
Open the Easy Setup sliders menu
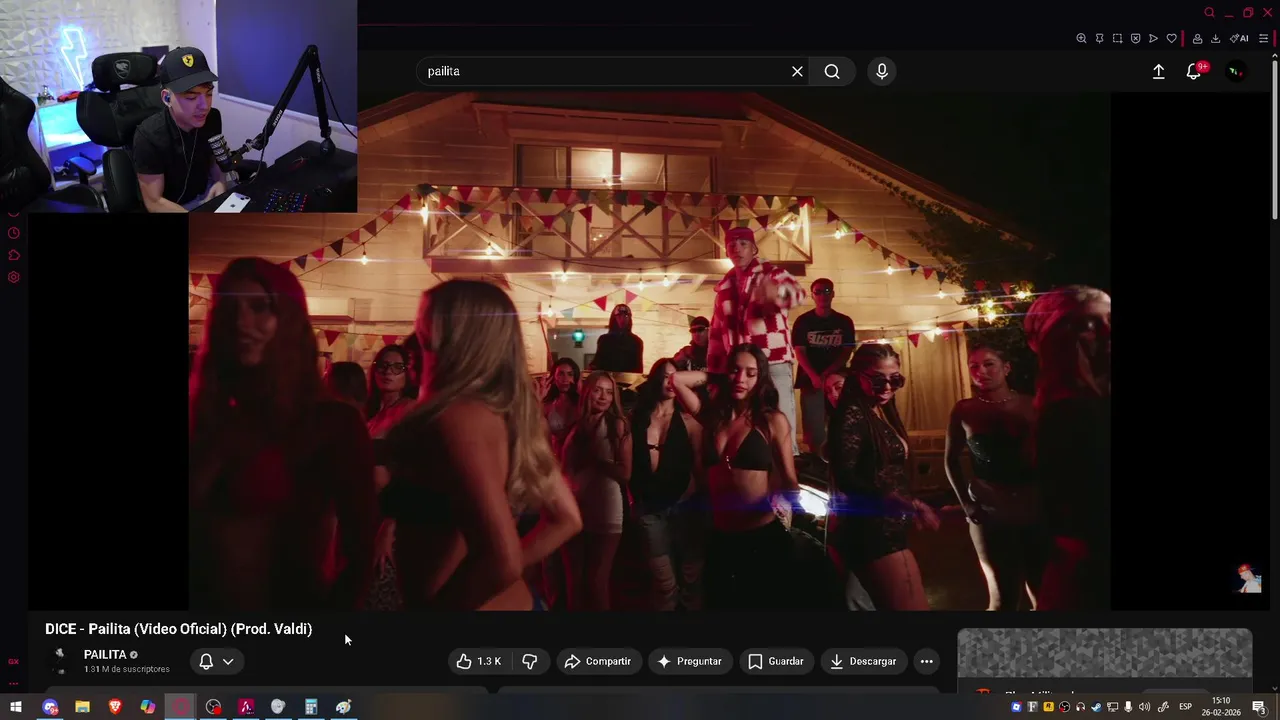point(1263,38)
